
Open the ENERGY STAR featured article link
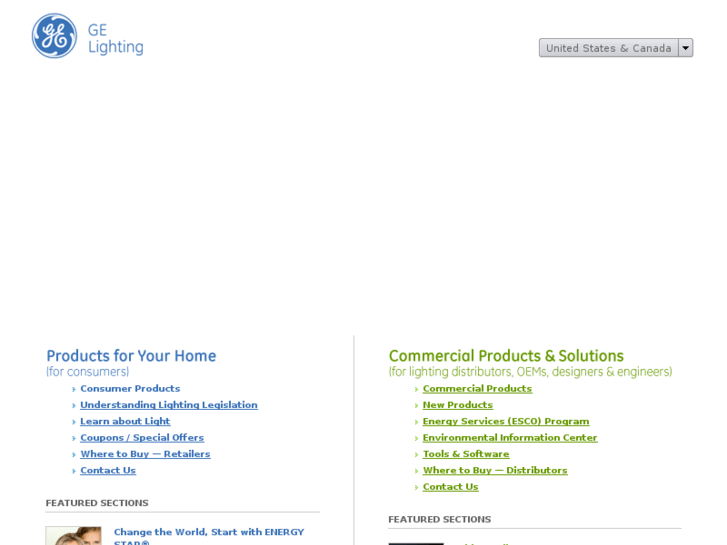[x=208, y=532]
